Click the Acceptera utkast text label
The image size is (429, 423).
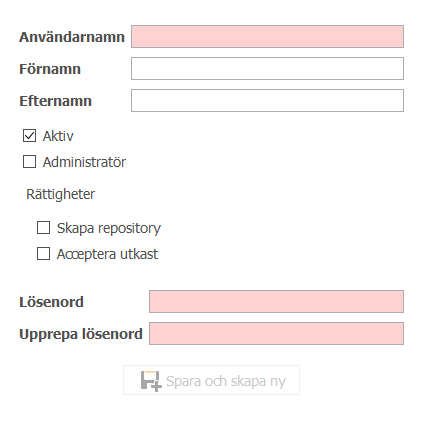(x=107, y=254)
